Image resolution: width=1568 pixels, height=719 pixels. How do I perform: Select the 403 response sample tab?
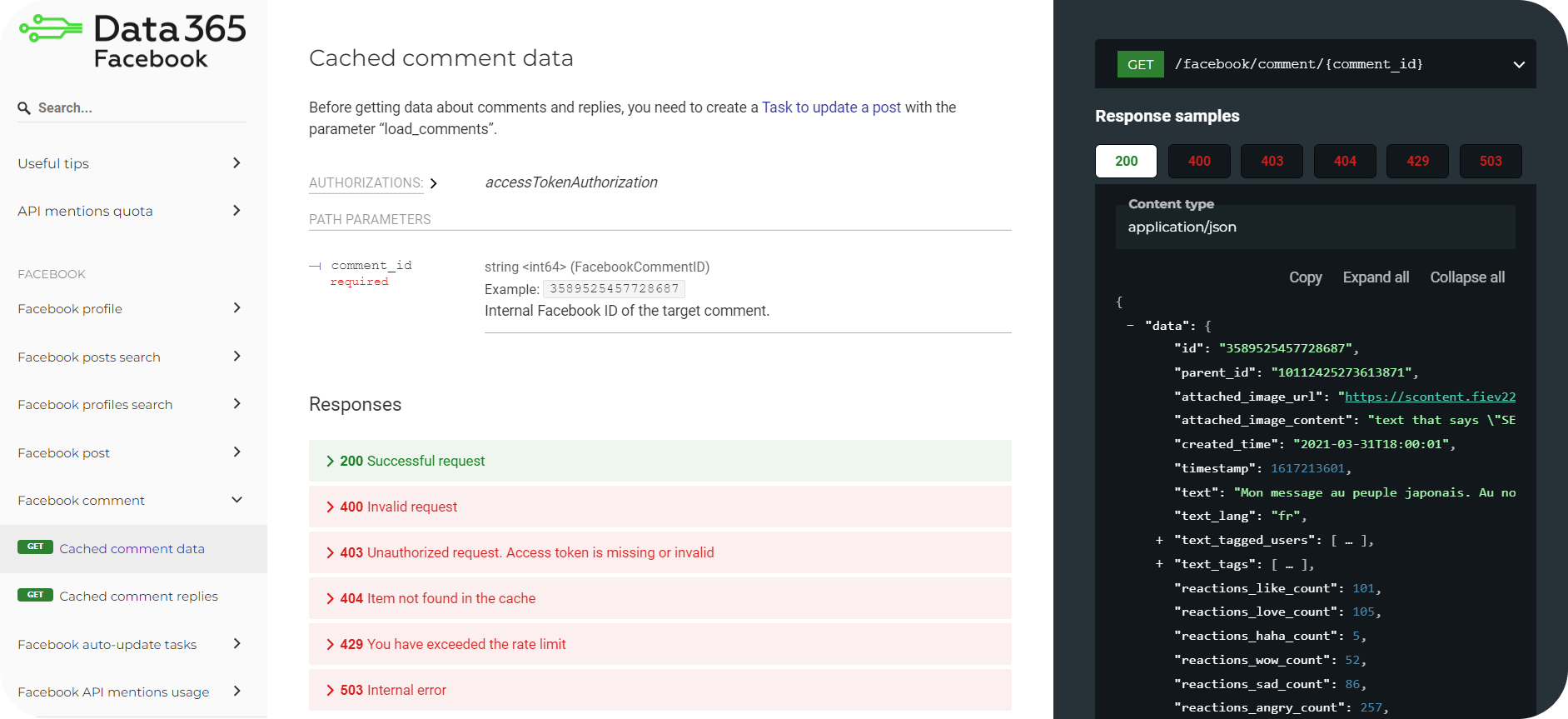(x=1272, y=161)
